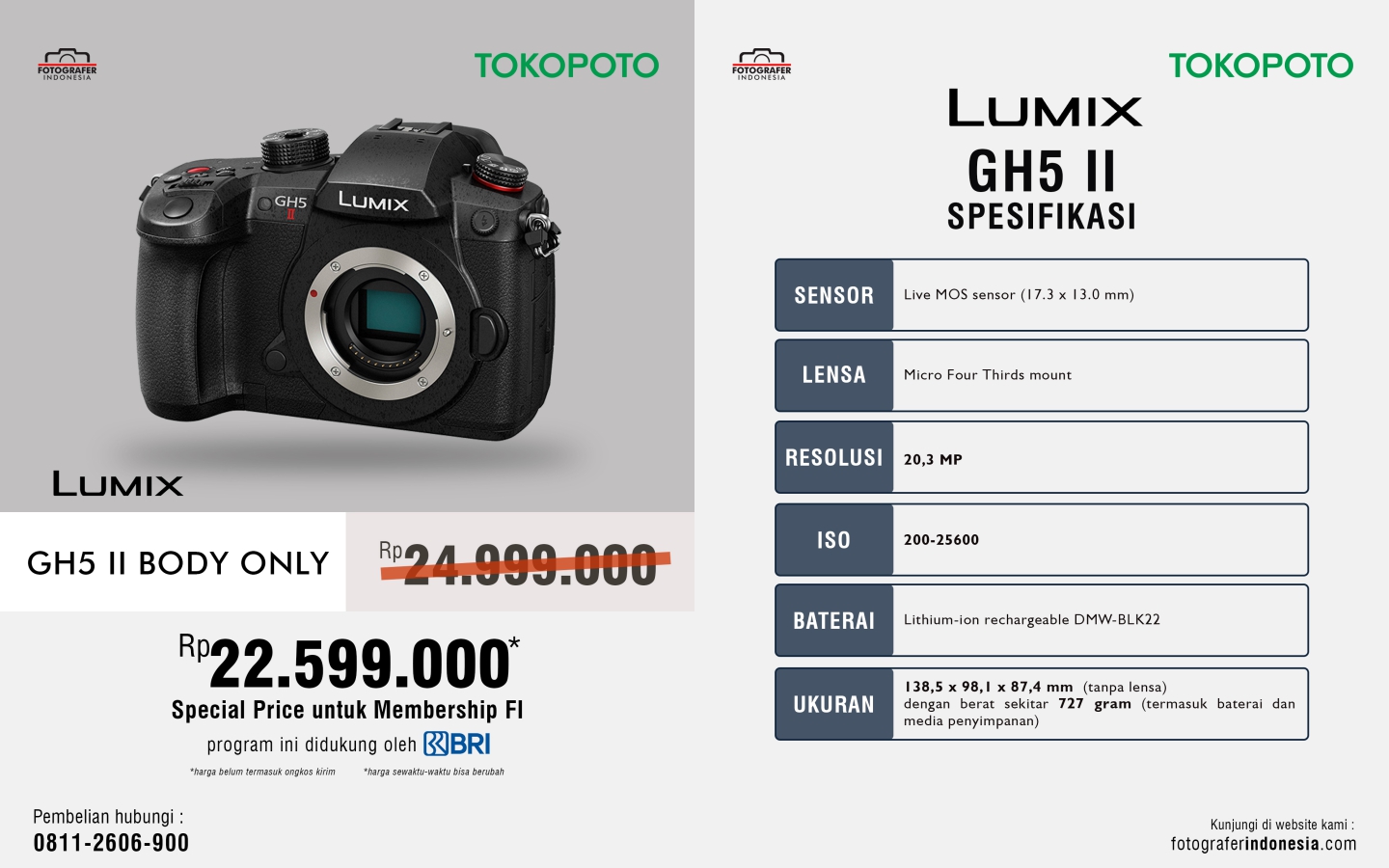The width and height of the screenshot is (1389, 868).
Task: Click the crossed-out price Rp24.999.000
Action: (521, 563)
